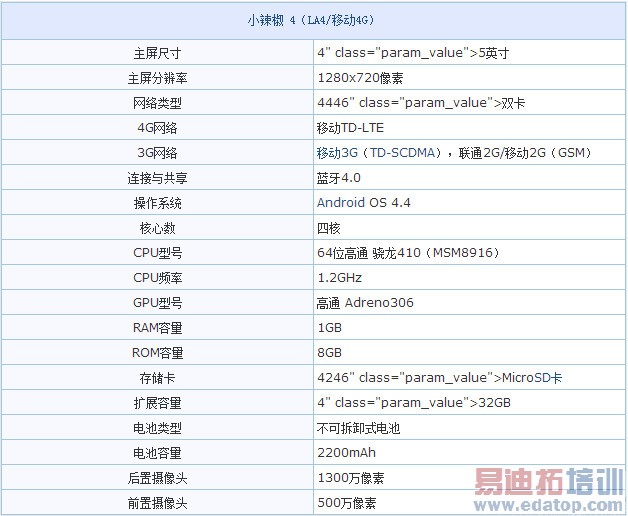Open the Android OS 4.4 link
This screenshot has height=516, width=628.
click(x=364, y=203)
